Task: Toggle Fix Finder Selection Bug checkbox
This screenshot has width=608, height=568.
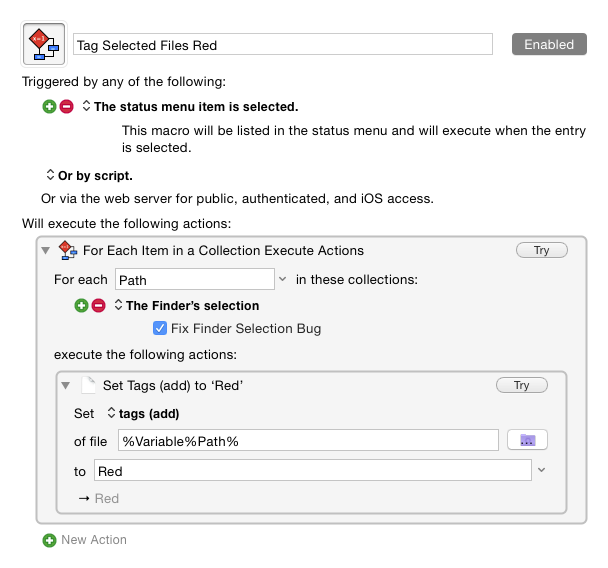Action: pos(160,328)
